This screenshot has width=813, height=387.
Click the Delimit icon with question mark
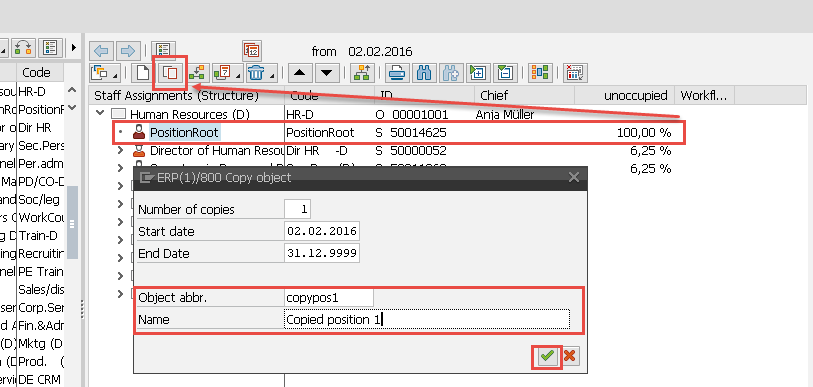[222, 73]
